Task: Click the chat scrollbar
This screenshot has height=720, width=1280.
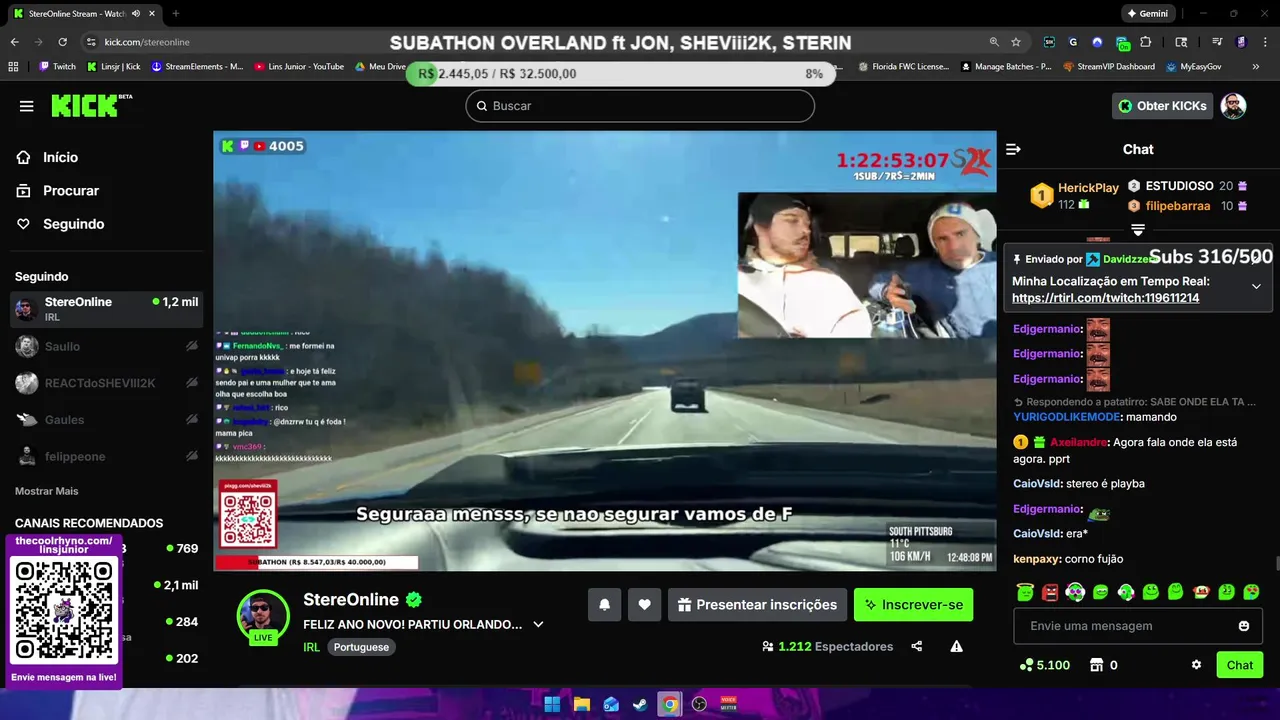Action: pos(1276,565)
